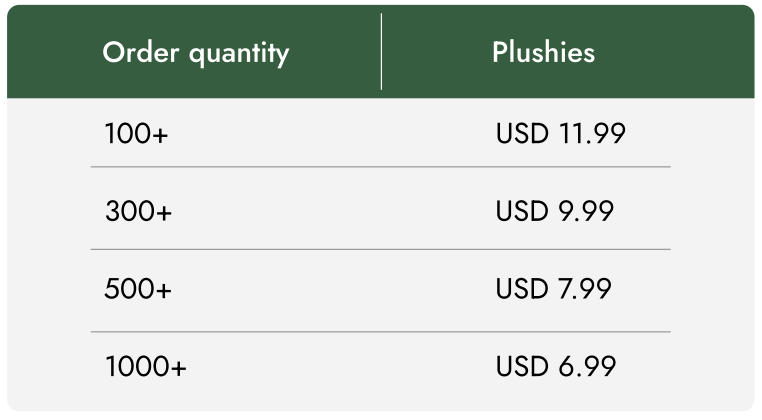762x420 pixels.
Task: Click the vertical divider in the green header
Action: click(381, 52)
